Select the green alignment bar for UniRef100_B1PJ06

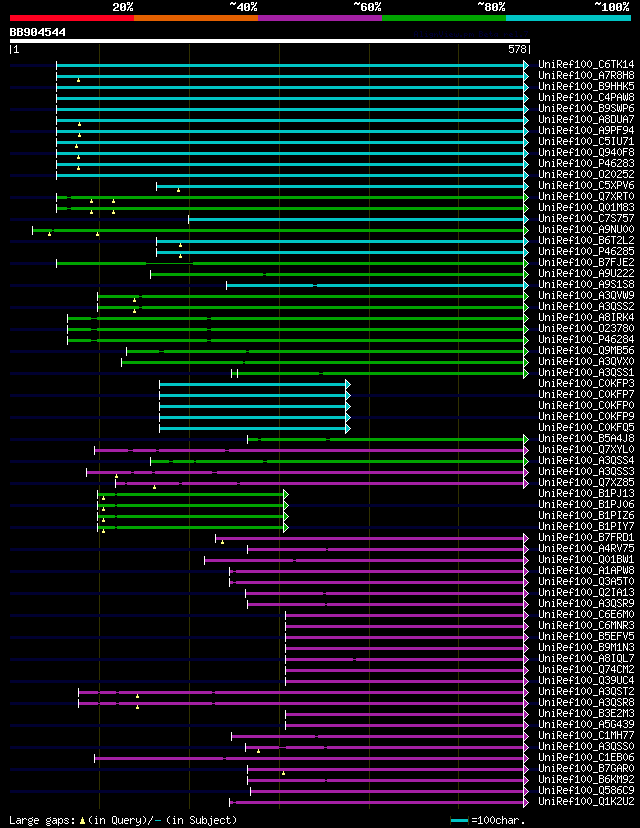[191, 505]
